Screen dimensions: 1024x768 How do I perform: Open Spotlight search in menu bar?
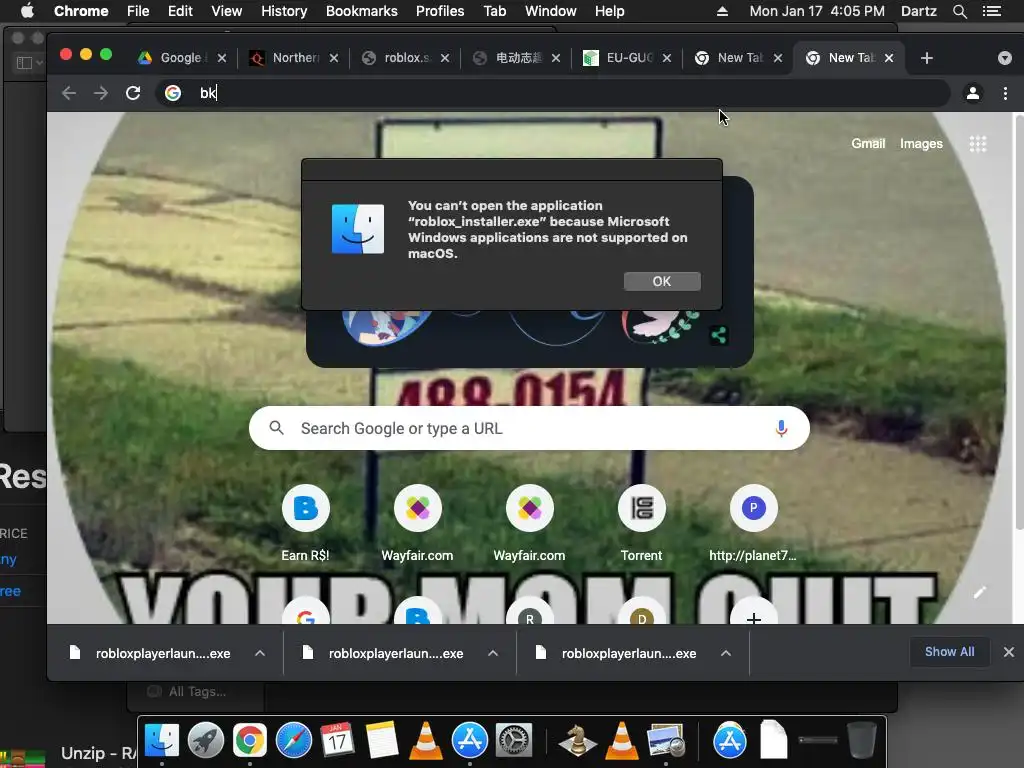coord(959,11)
